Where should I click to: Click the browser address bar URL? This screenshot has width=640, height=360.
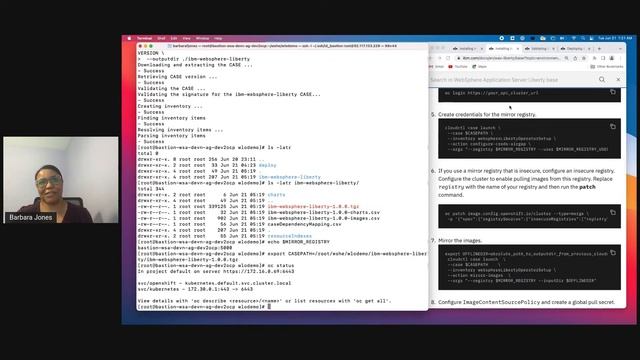click(x=511, y=58)
